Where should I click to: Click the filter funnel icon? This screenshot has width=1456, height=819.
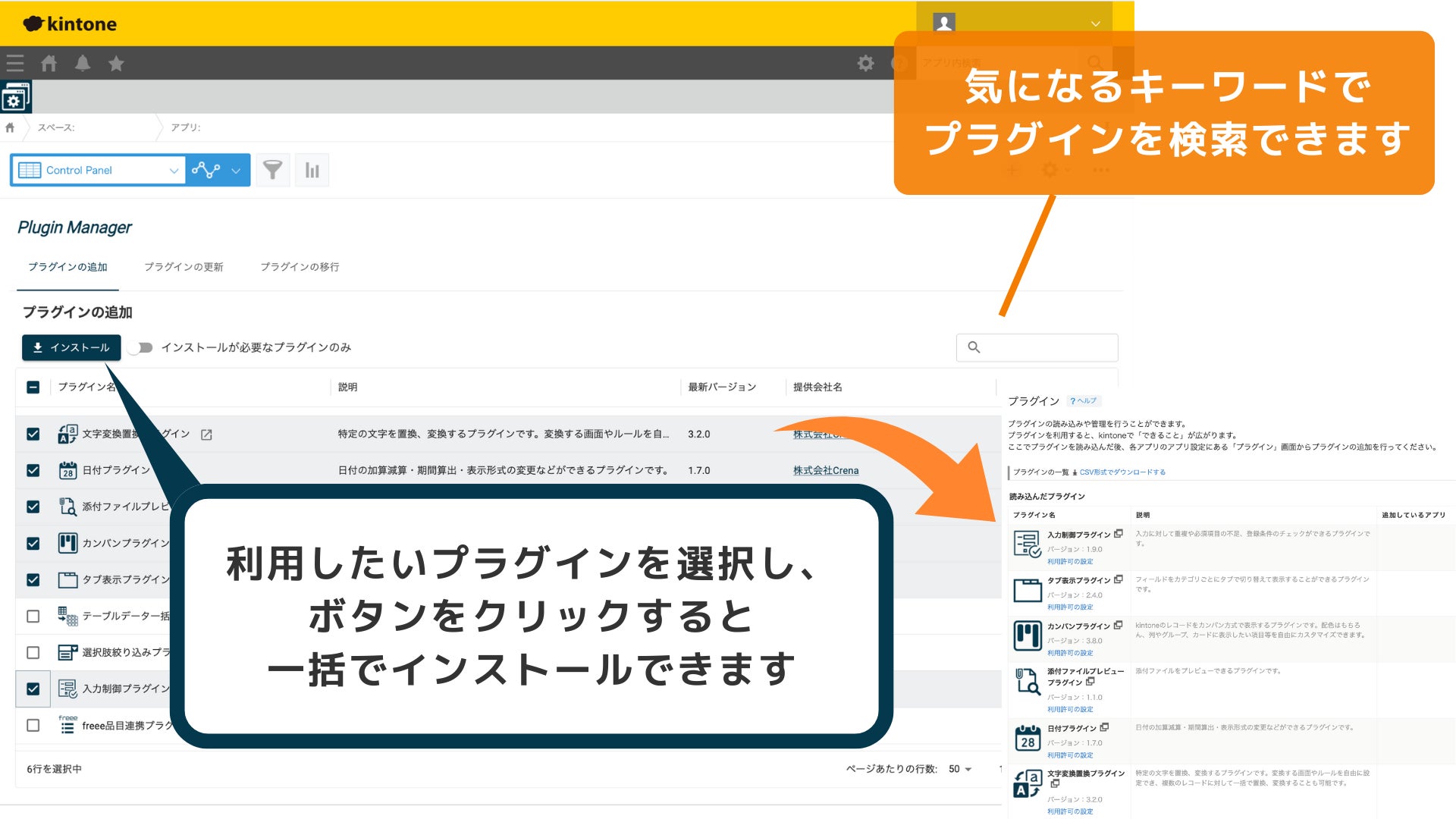coord(272,170)
